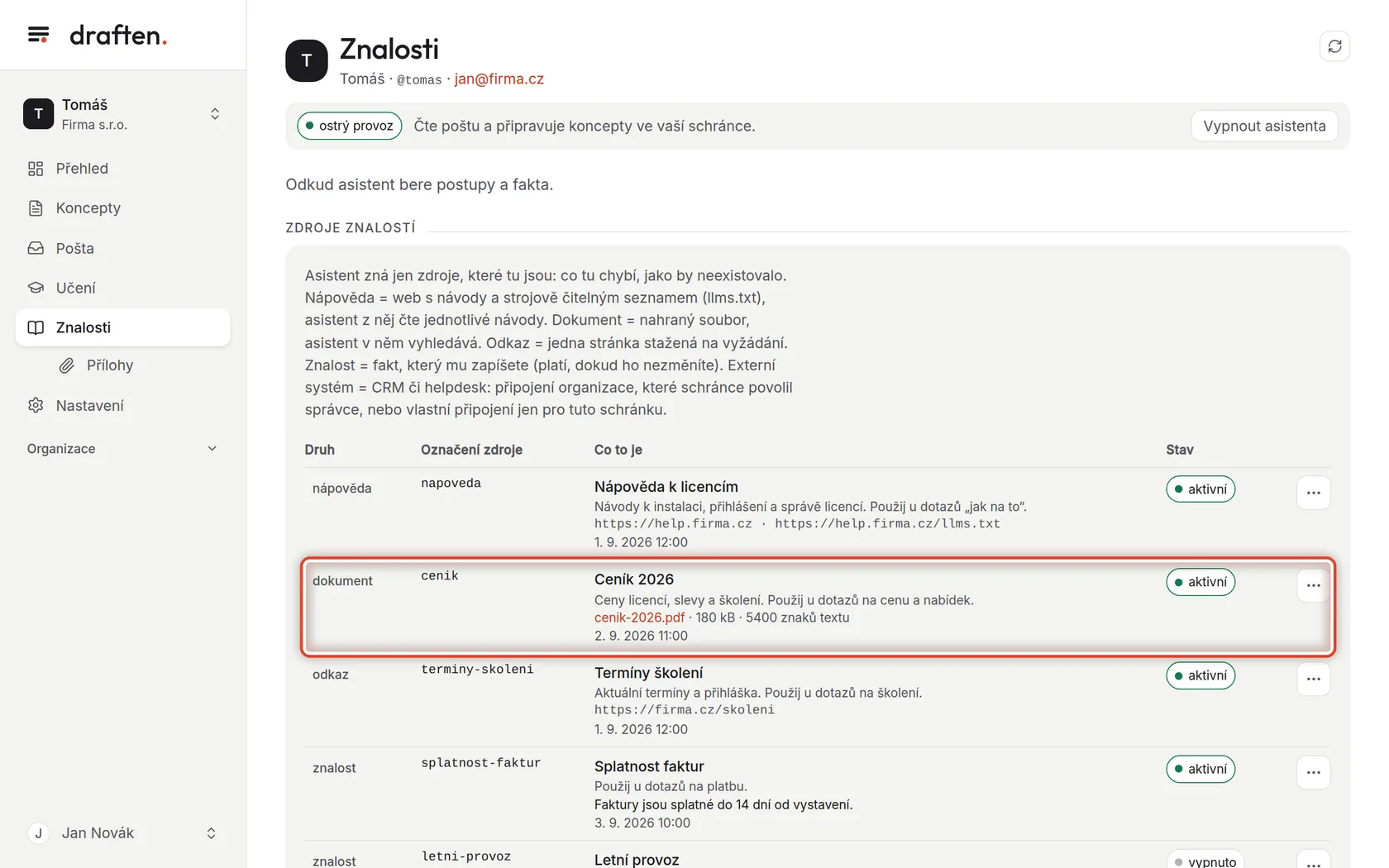The width and height of the screenshot is (1389, 868).
Task: Click the refresh icon at top right
Action: tap(1334, 46)
